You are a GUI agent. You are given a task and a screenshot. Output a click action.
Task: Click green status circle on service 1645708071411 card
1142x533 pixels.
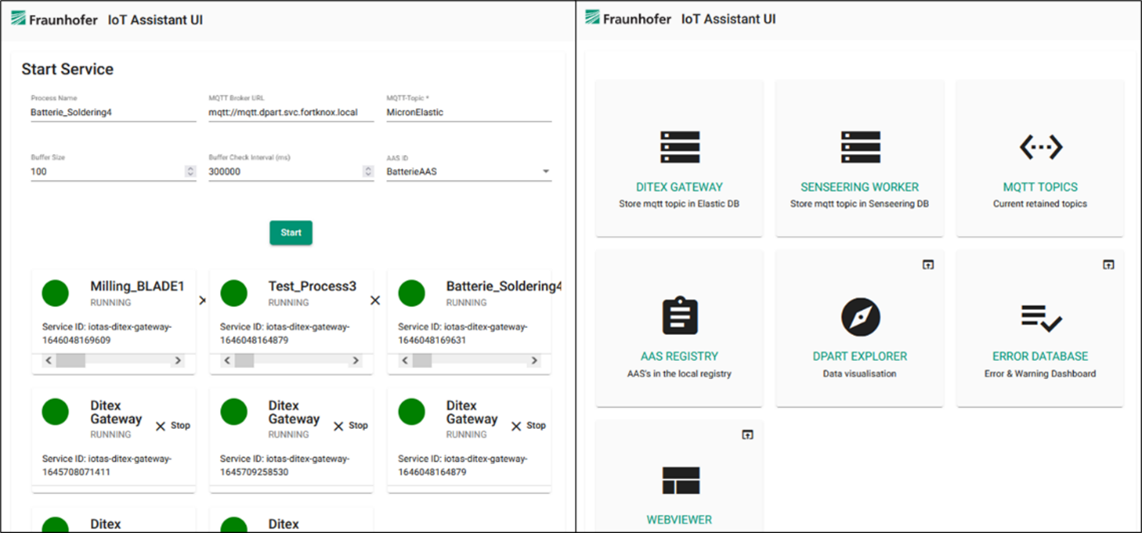(x=55, y=411)
